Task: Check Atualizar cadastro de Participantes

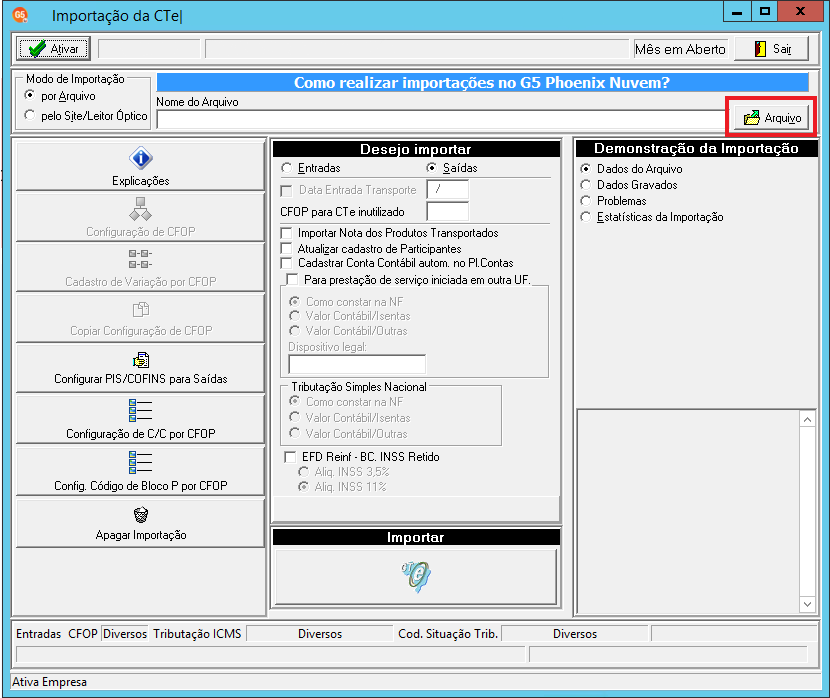Action: coord(286,248)
